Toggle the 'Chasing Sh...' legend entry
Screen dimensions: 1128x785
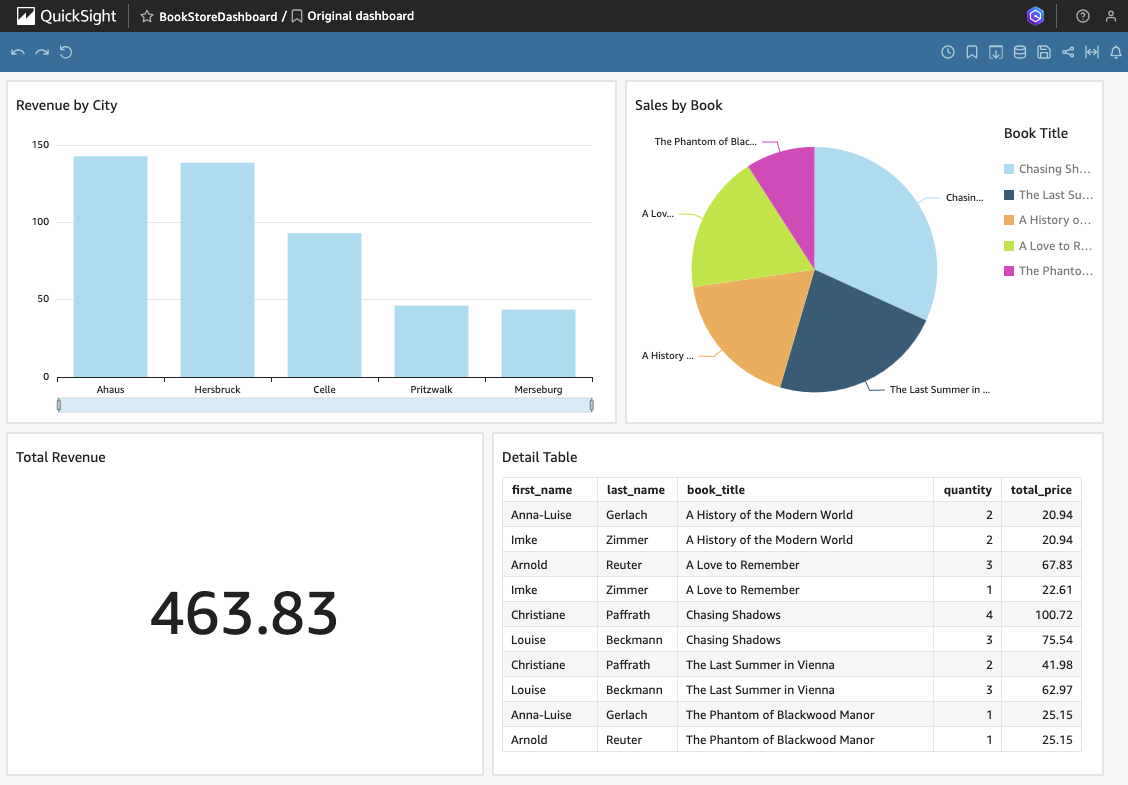[1049, 169]
